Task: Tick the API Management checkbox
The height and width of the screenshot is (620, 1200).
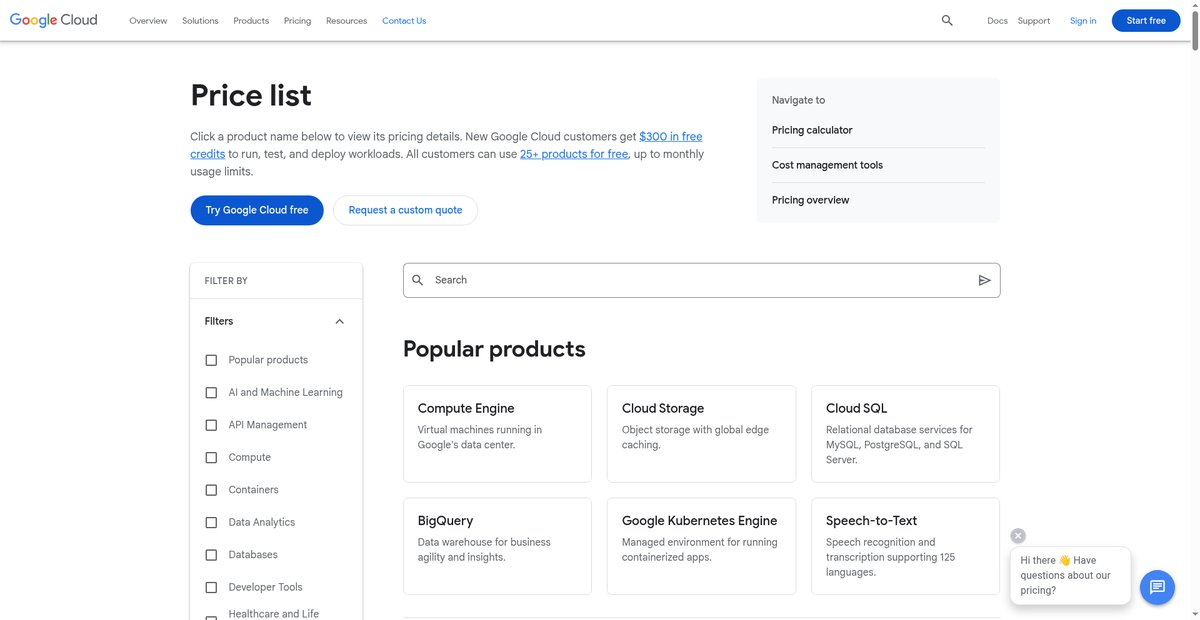Action: pyautogui.click(x=211, y=425)
